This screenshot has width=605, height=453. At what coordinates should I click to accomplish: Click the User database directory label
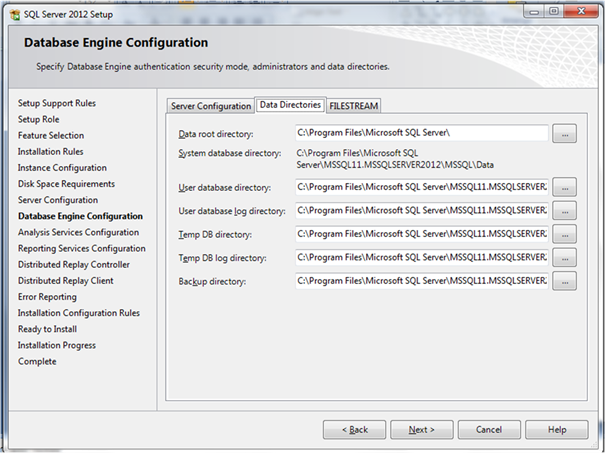click(225, 188)
